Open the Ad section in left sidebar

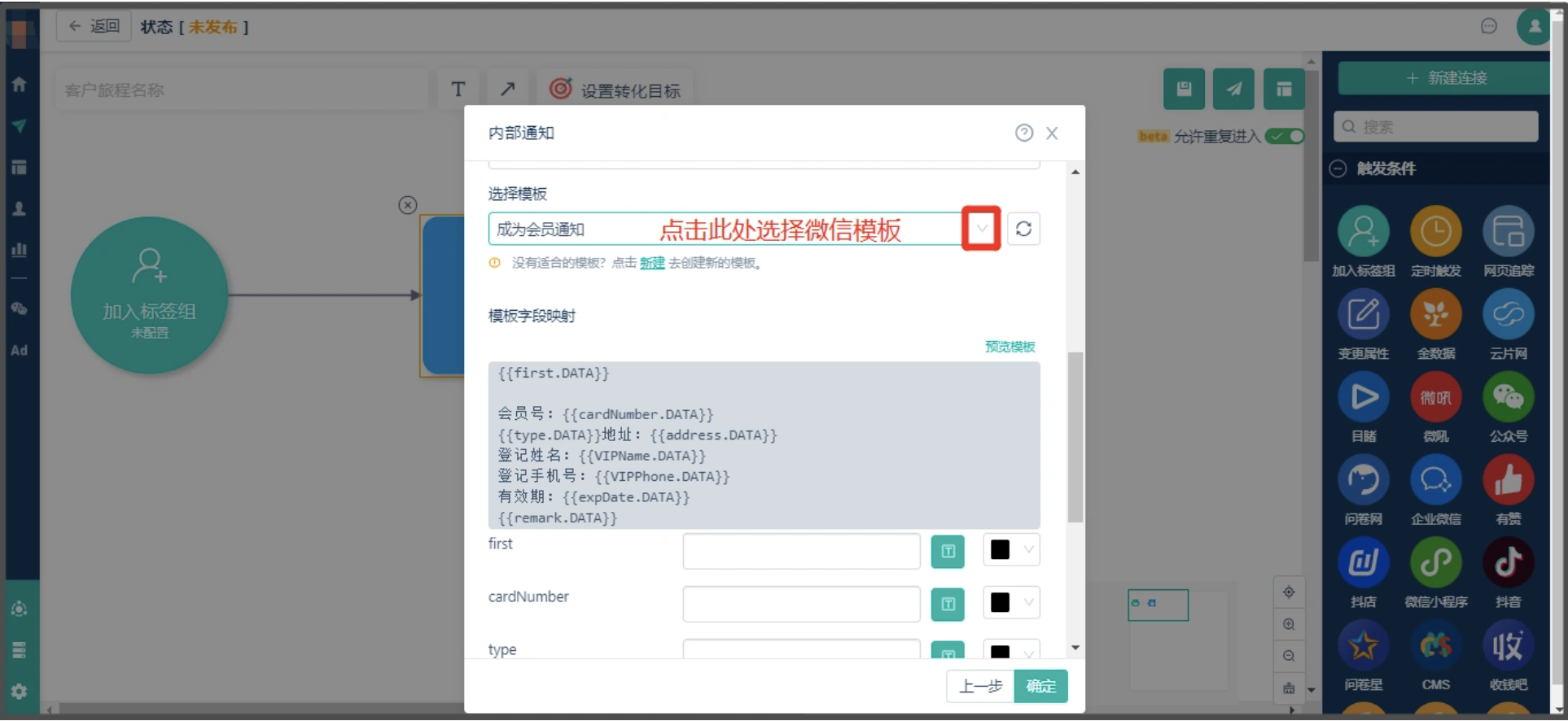point(20,351)
